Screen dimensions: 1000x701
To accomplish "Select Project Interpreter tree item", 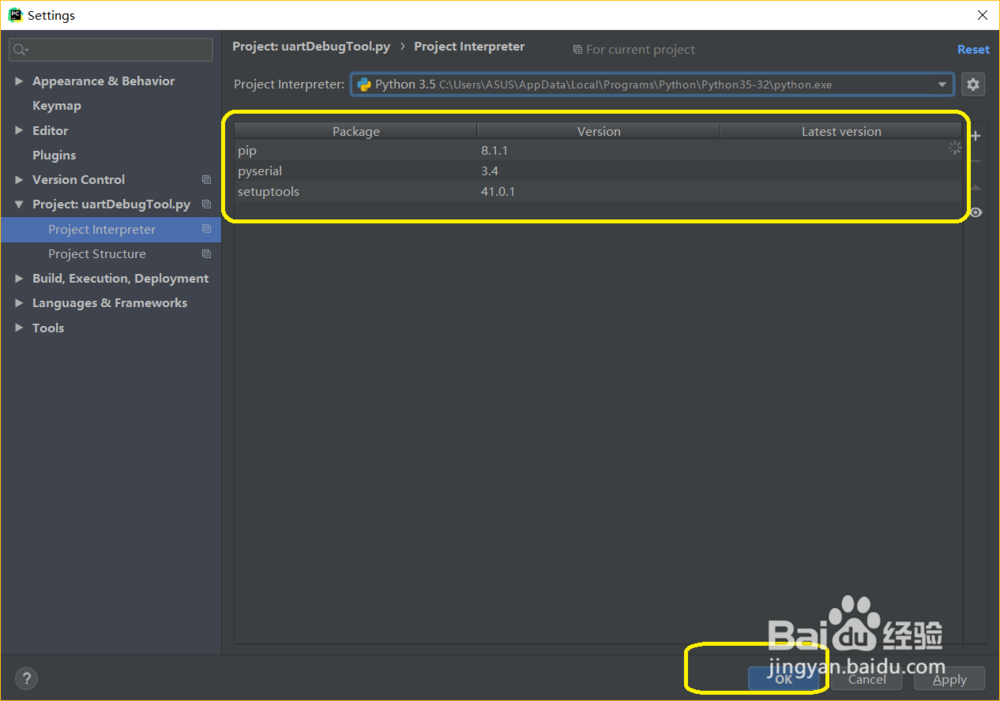I will point(111,229).
